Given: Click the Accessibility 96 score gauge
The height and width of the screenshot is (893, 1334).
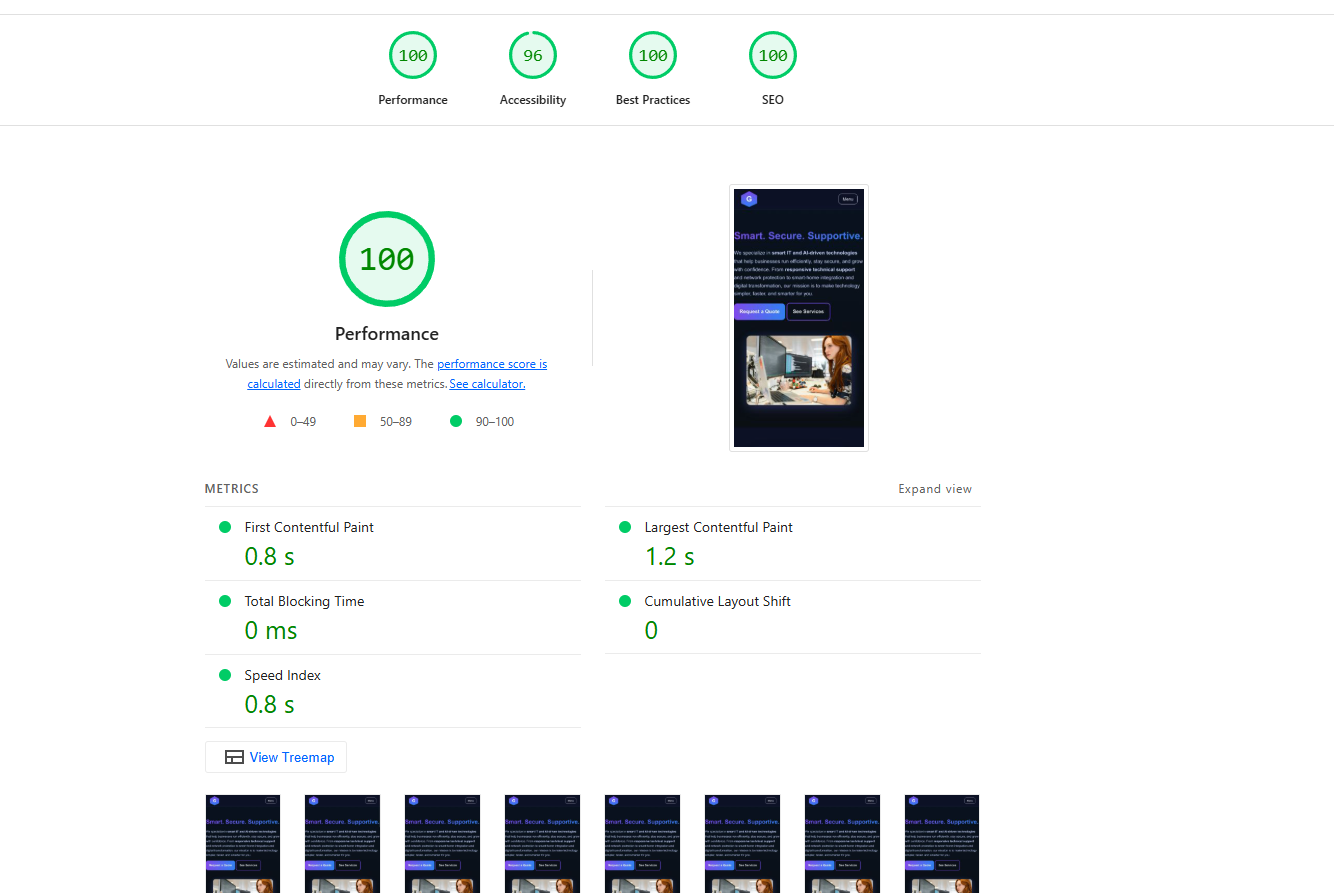Looking at the screenshot, I should [x=533, y=55].
